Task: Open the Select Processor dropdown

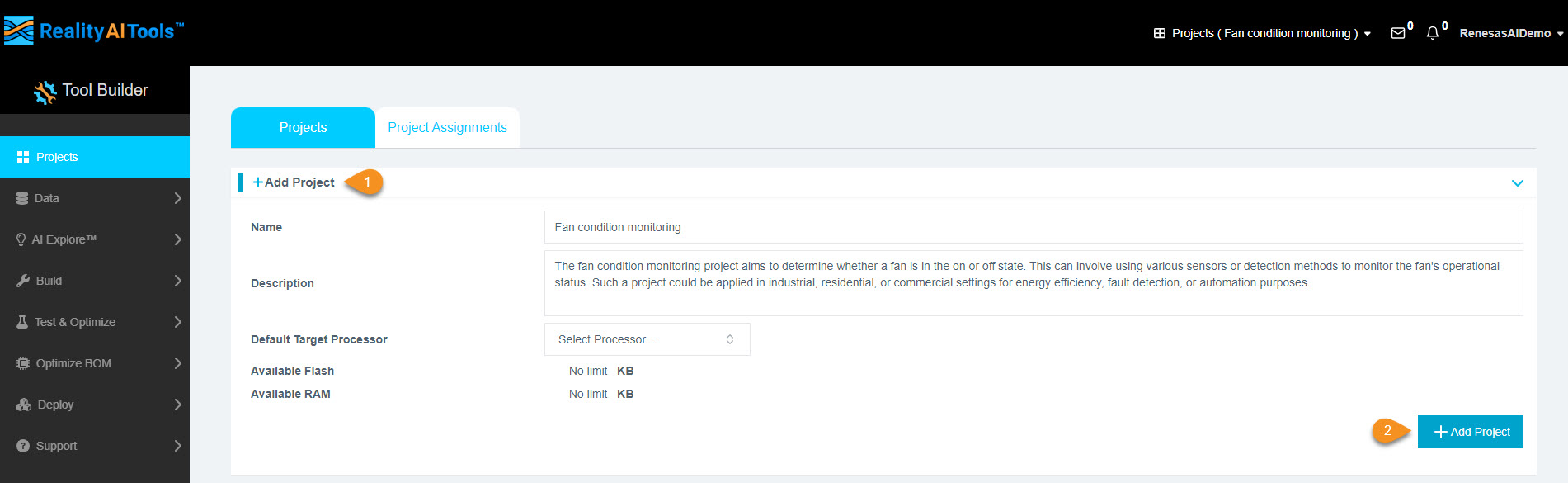Action: [x=647, y=339]
